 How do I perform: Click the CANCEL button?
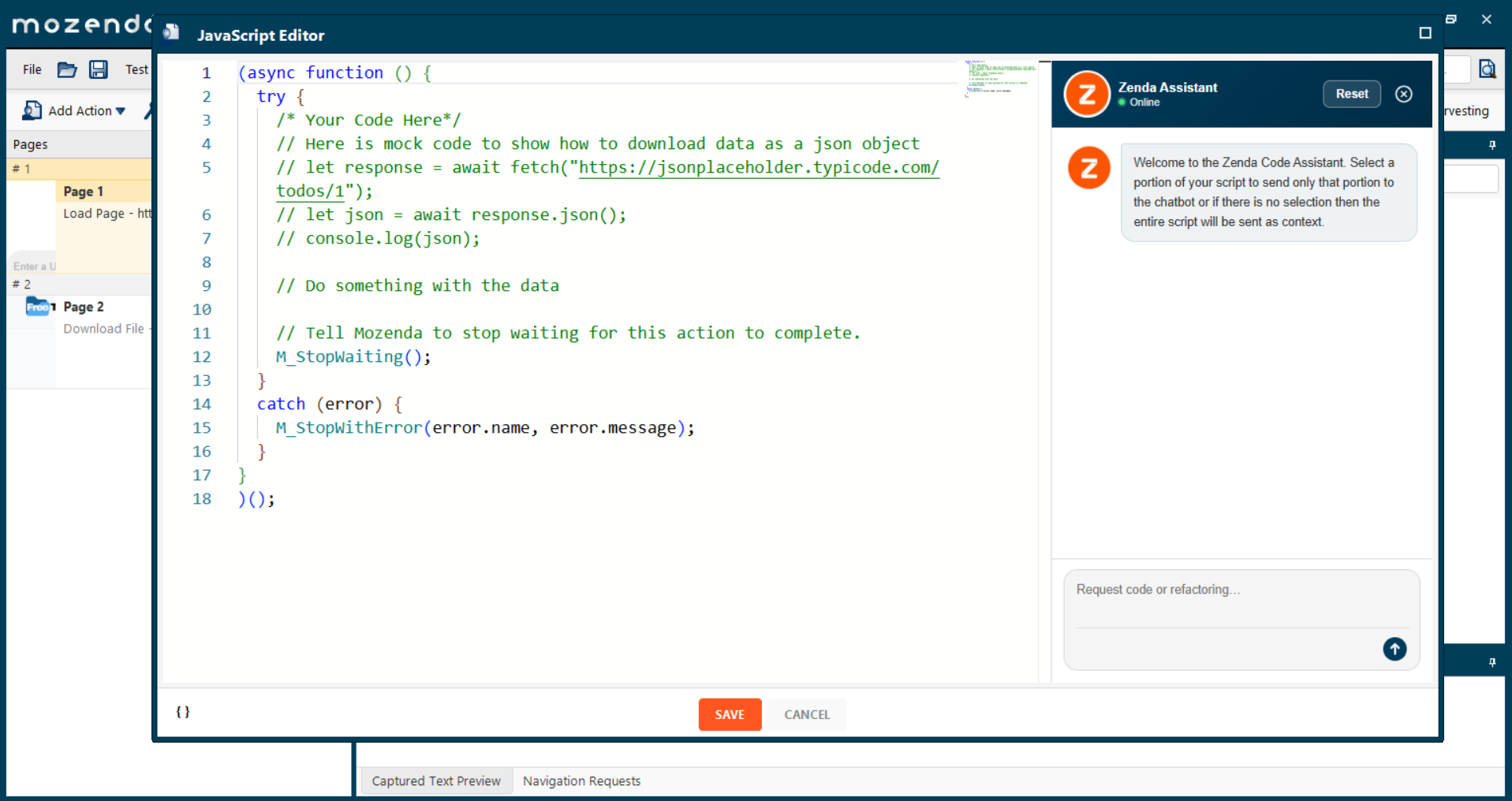click(x=807, y=714)
